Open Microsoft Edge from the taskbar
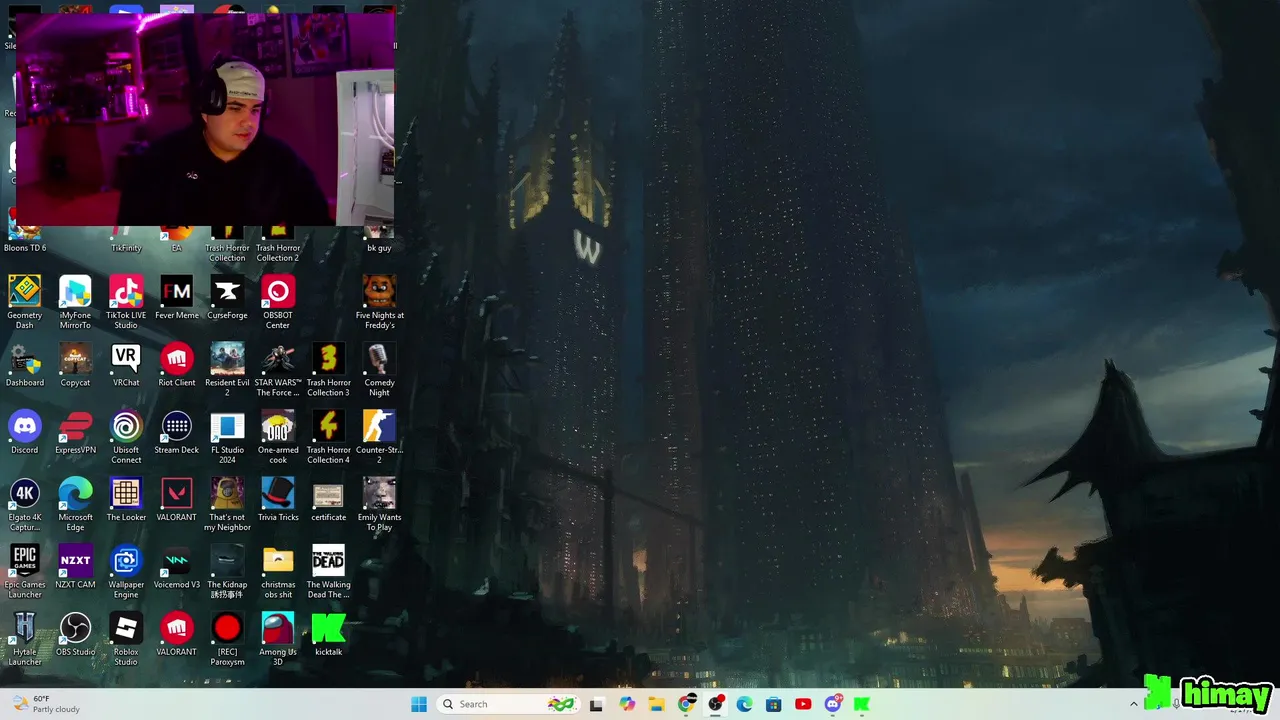 (x=744, y=704)
